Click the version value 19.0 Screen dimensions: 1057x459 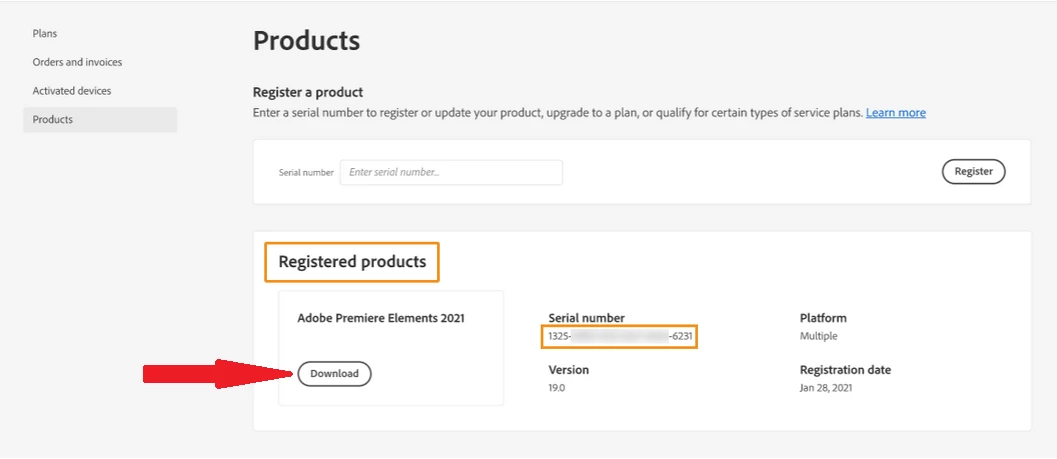[558, 388]
